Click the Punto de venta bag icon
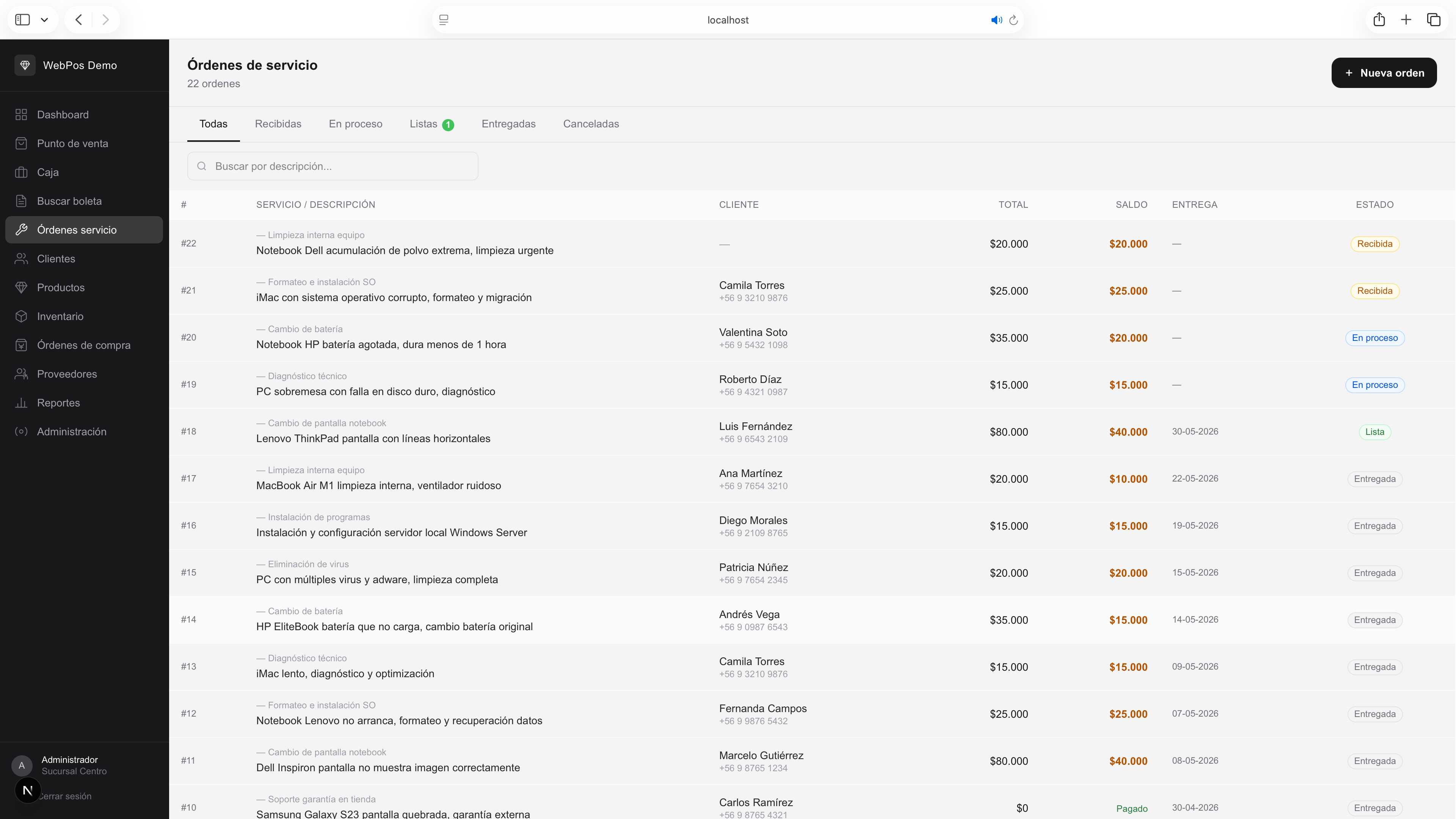 click(x=22, y=144)
